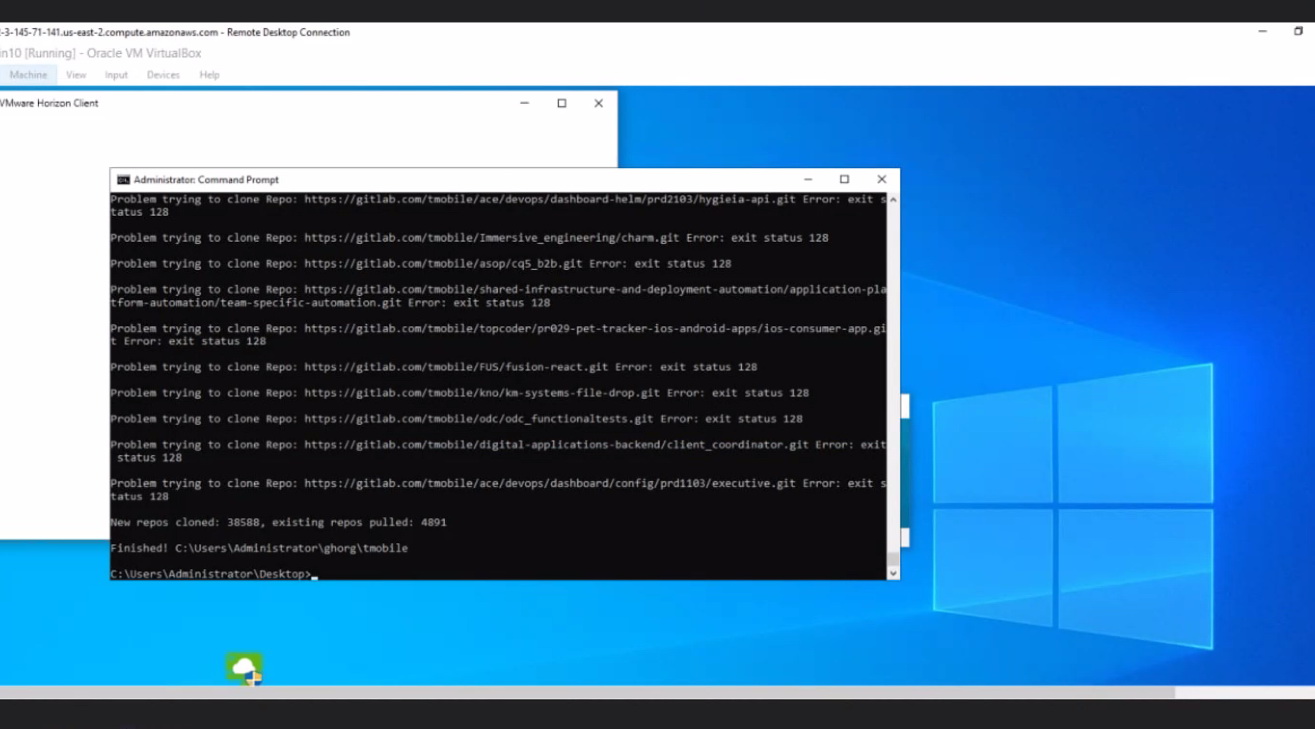Open the Help menu in VirtualBox
The width and height of the screenshot is (1315, 729).
[x=209, y=75]
